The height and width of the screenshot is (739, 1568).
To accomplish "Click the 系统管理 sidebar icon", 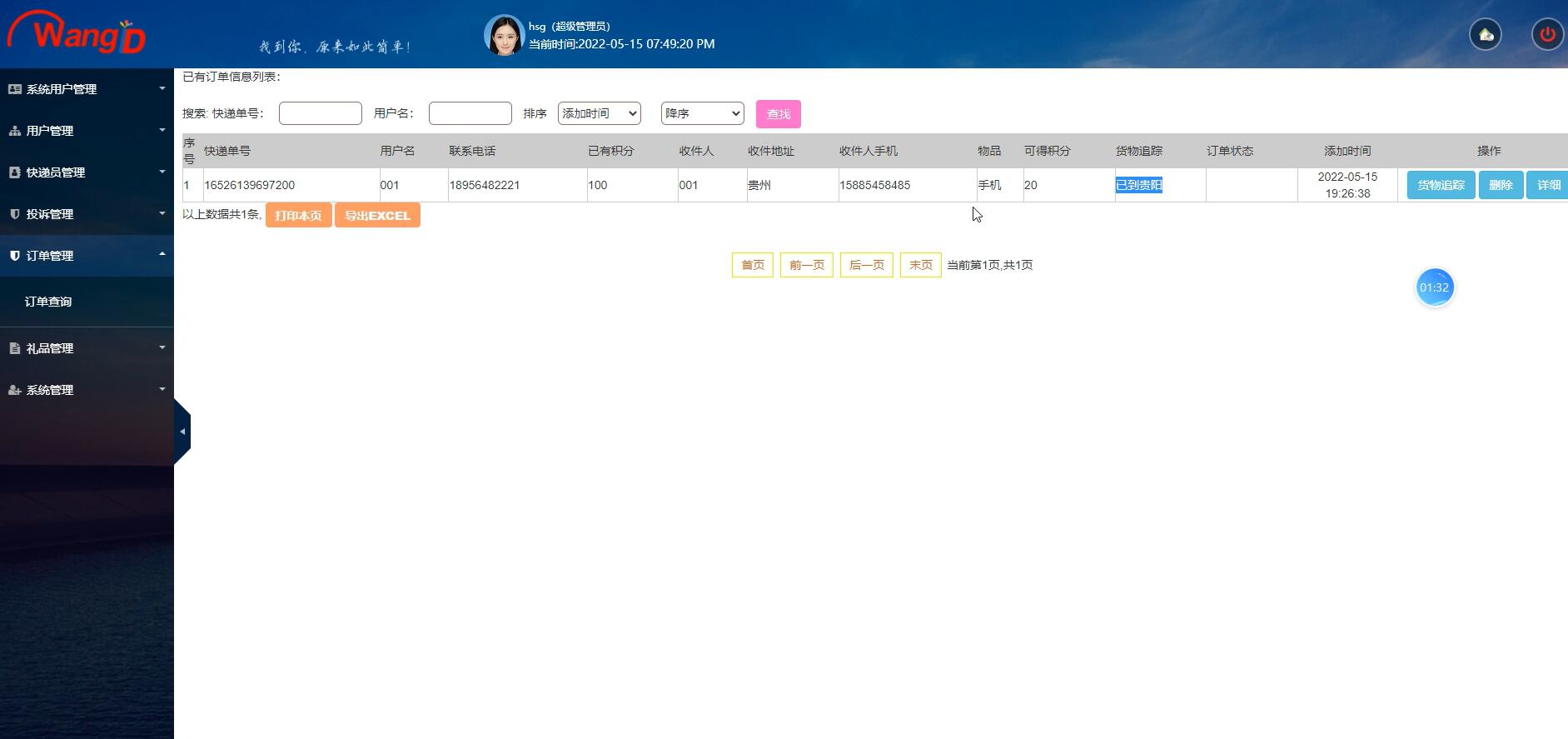I will point(15,390).
